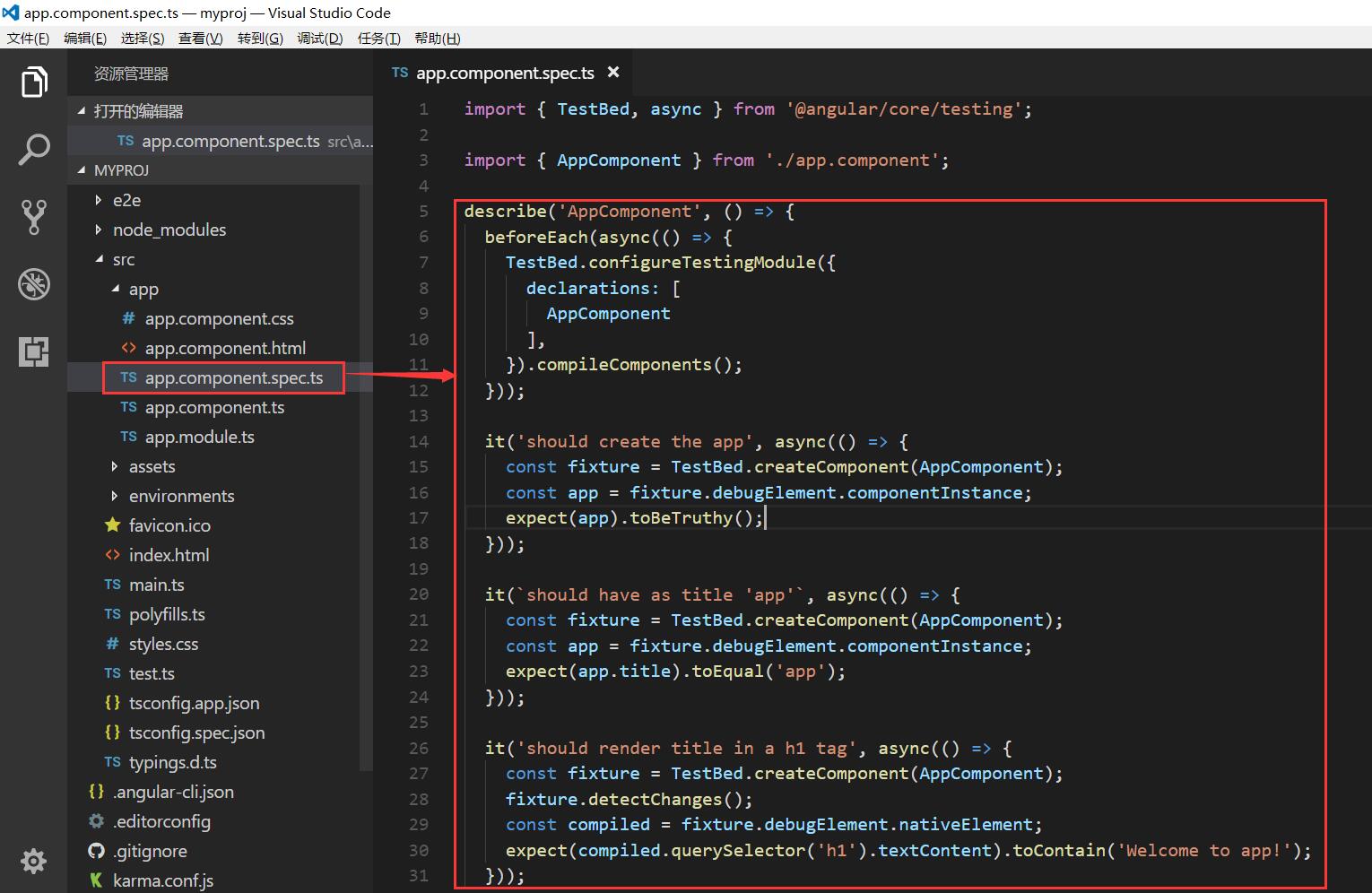1372x893 pixels.
Task: Open the Manage gear icon
Action: 34,861
